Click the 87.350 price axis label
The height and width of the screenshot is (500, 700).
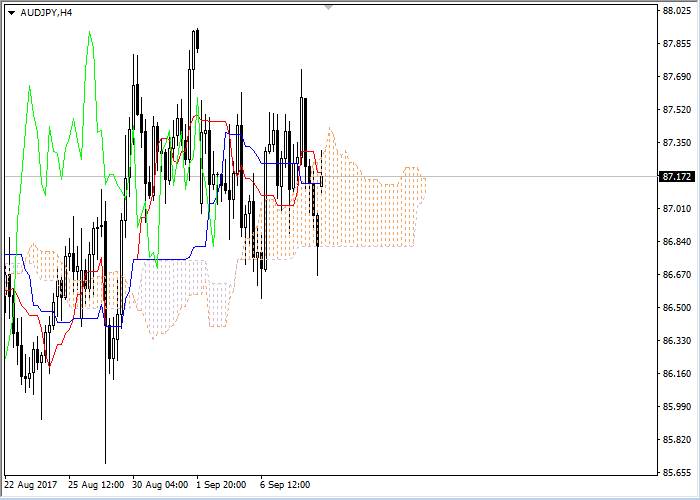(677, 143)
